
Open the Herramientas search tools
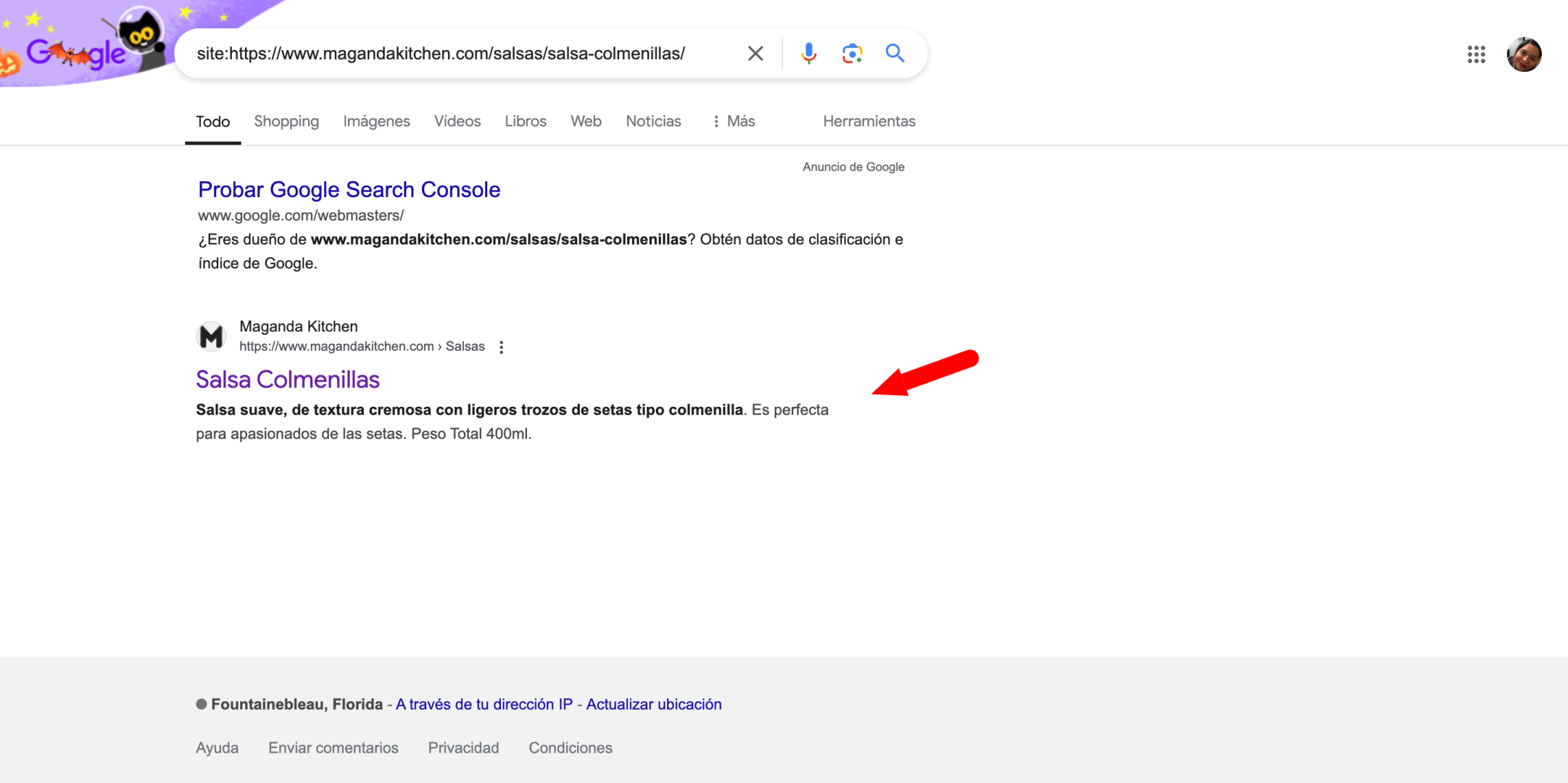pyautogui.click(x=869, y=122)
